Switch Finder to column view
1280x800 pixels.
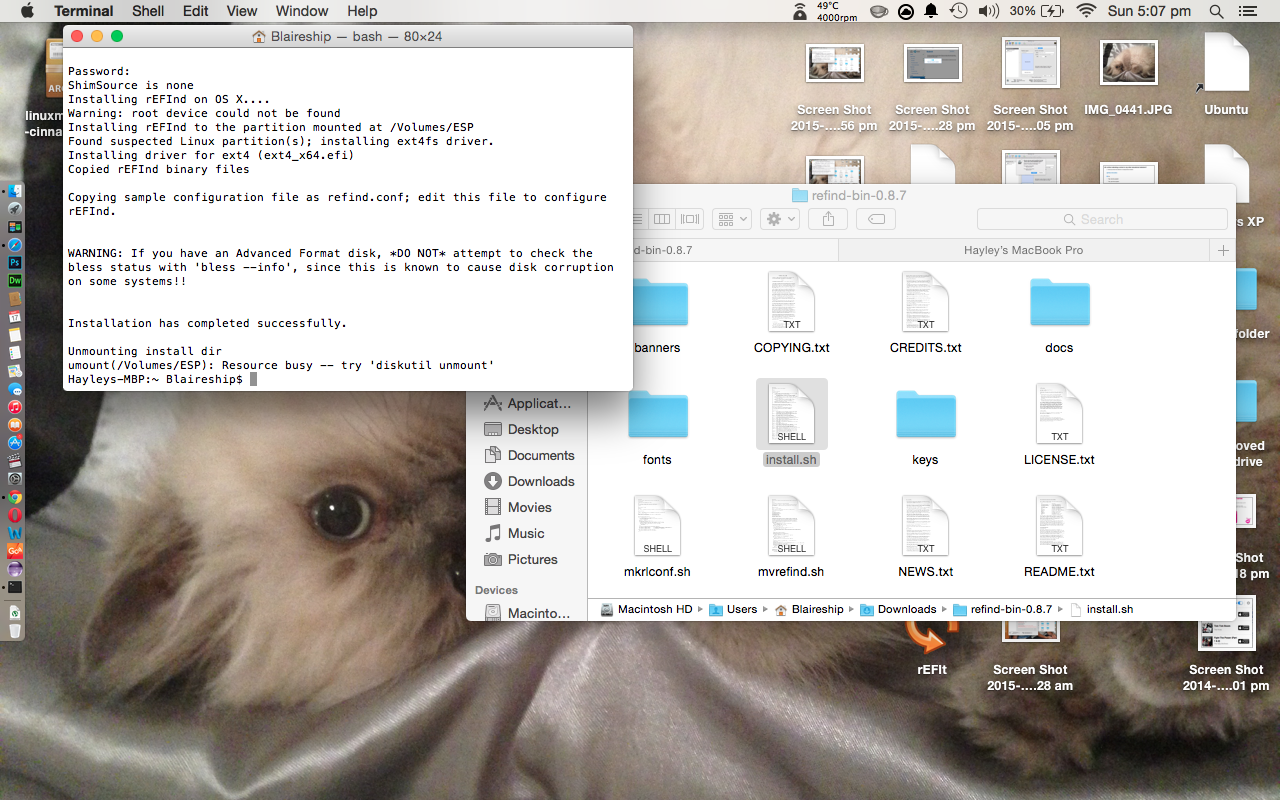662,219
